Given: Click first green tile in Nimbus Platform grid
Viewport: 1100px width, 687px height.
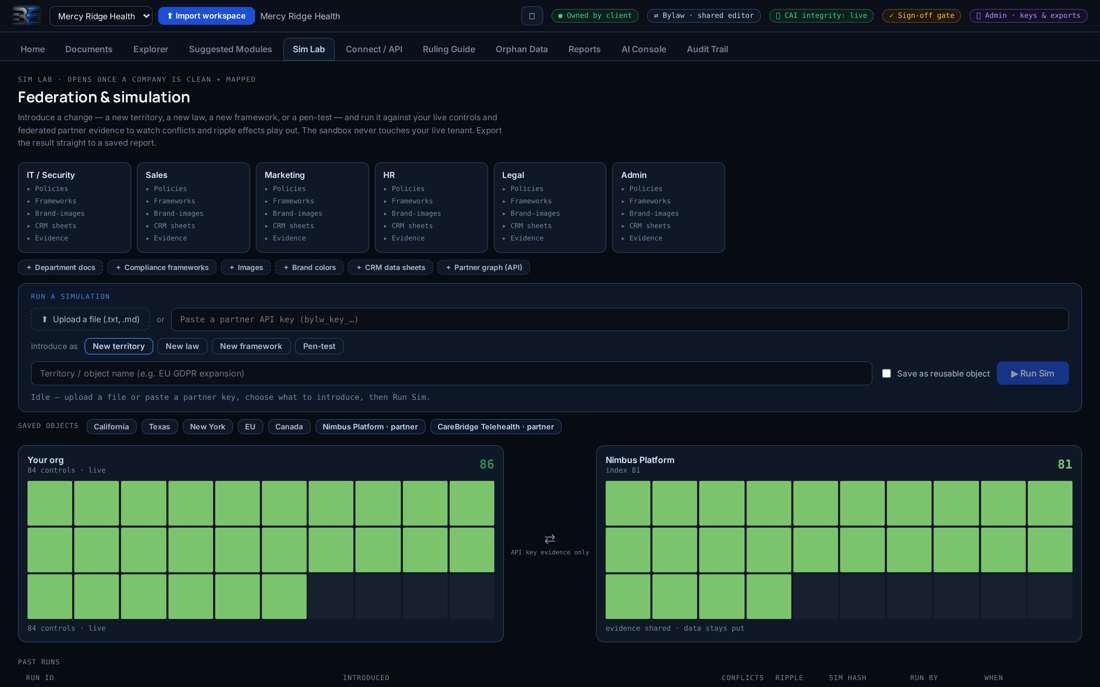Looking at the screenshot, I should tap(628, 503).
